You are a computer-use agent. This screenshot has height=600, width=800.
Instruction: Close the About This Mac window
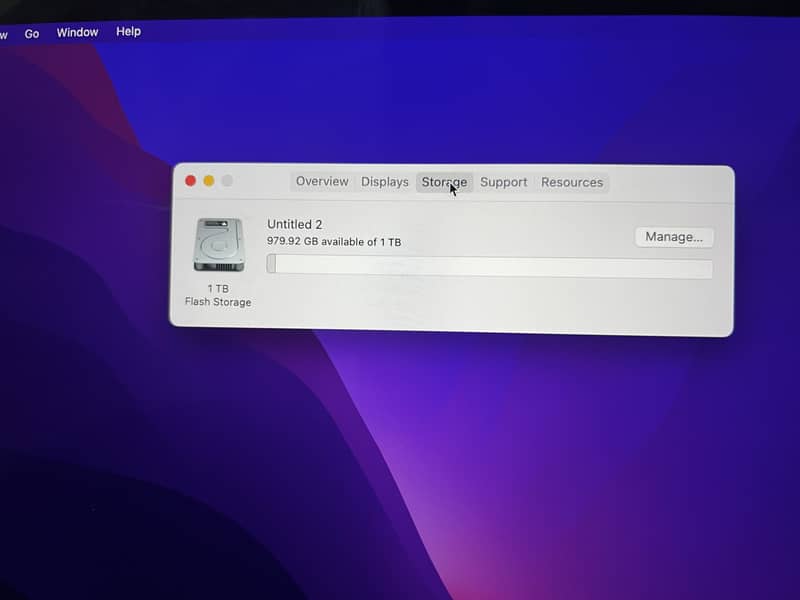190,181
